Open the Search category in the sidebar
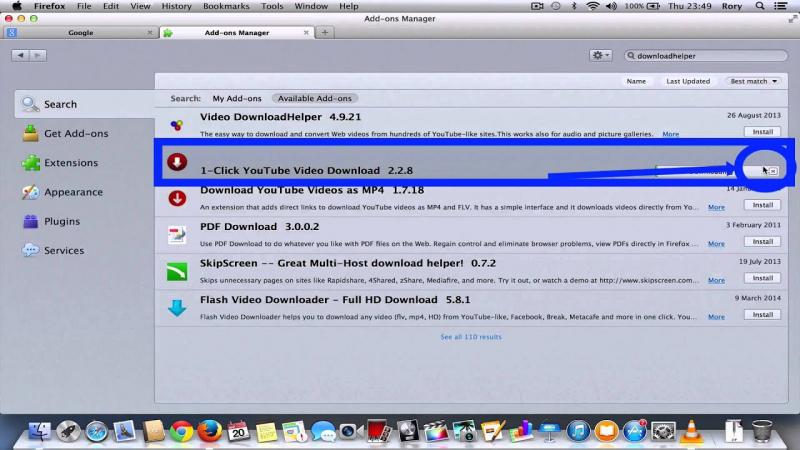Viewport: 800px width, 450px height. click(85, 104)
